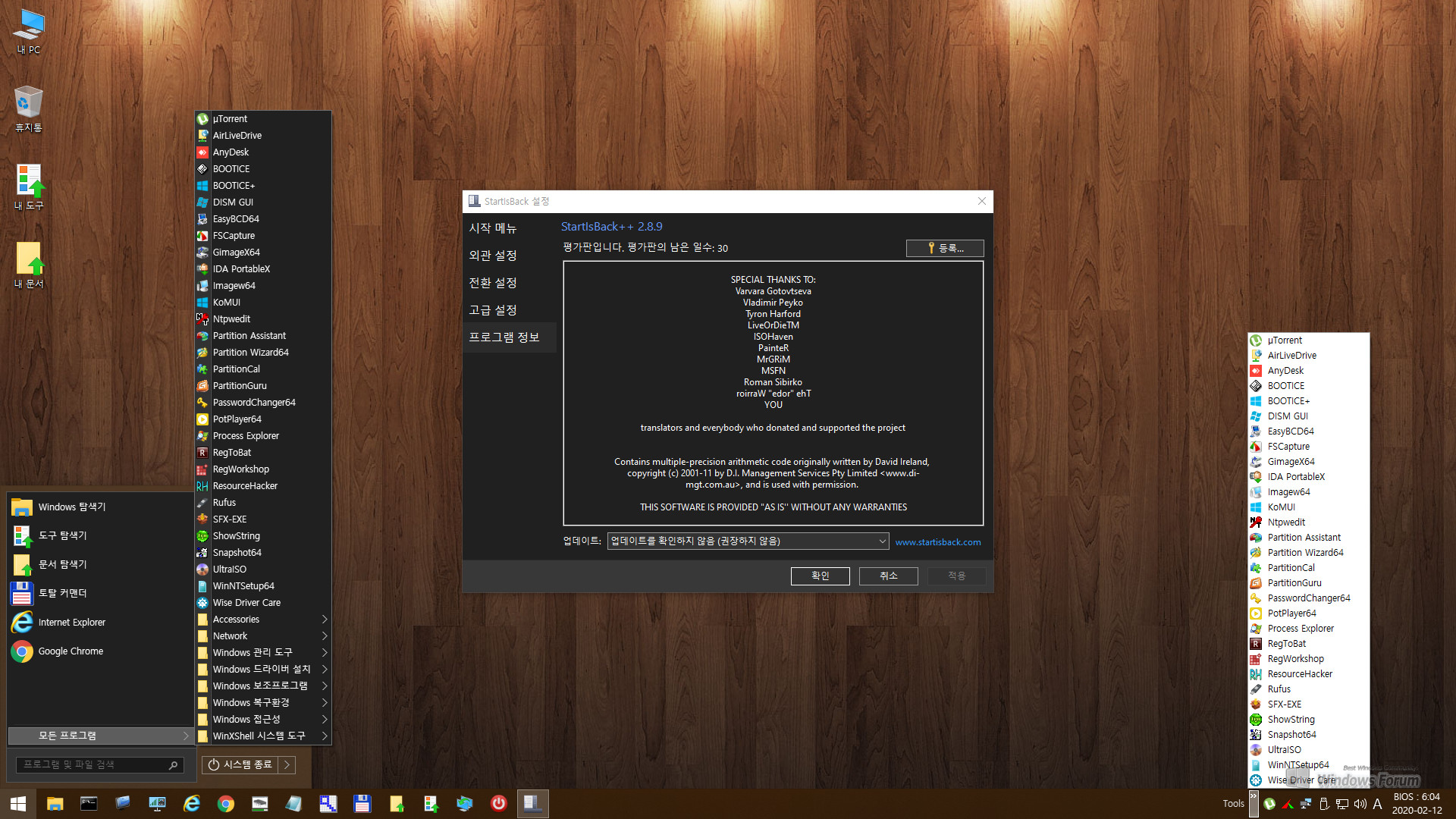Screen dimensions: 1456x819
Task: Click the 취소 cancel button
Action: pyautogui.click(x=889, y=576)
